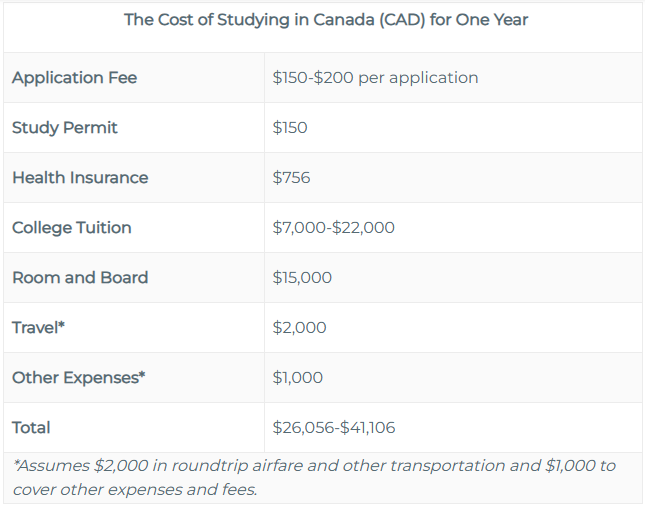Select the Application Fee row label
The image size is (645, 506).
coord(74,78)
